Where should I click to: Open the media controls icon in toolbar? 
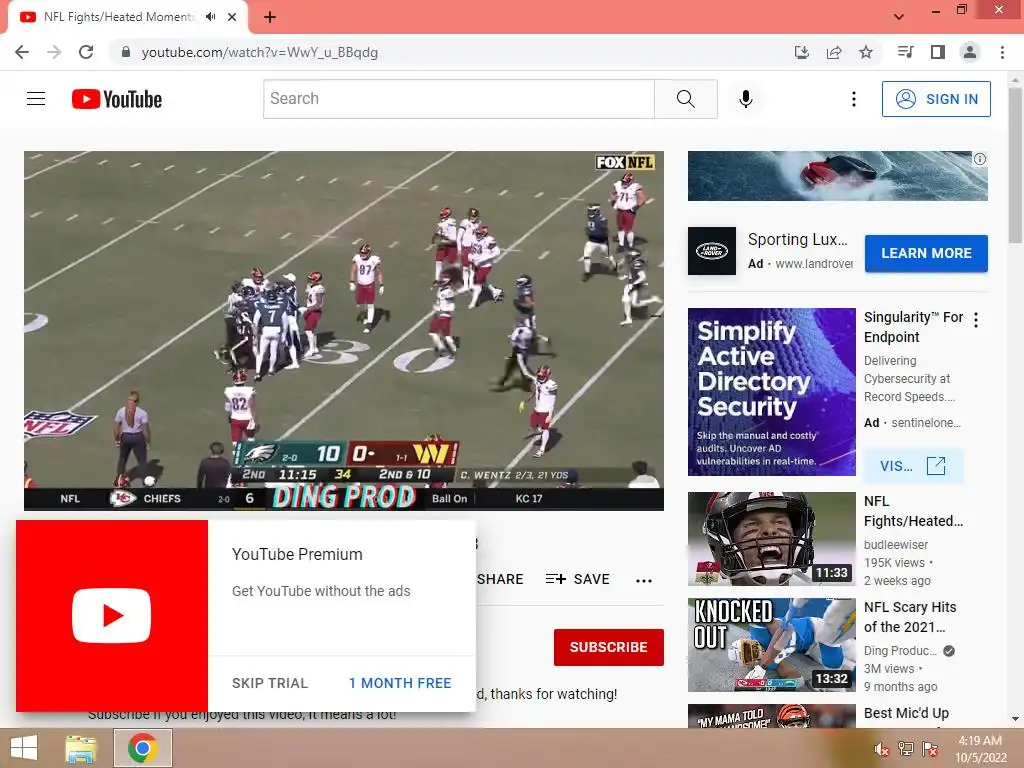click(x=906, y=52)
